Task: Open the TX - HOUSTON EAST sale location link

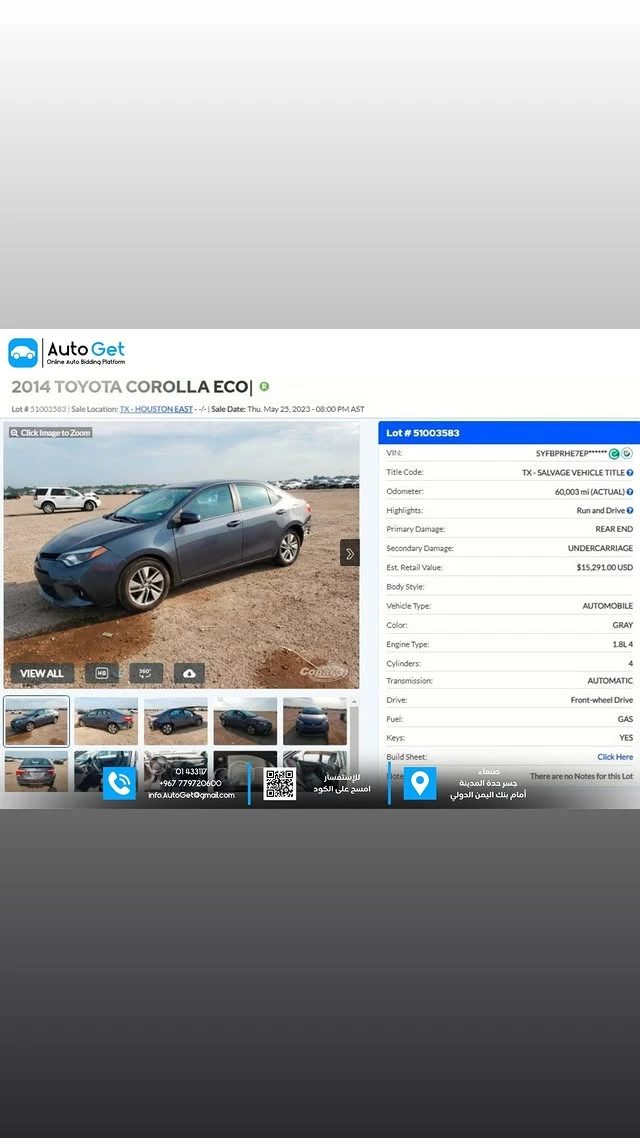Action: [x=156, y=409]
